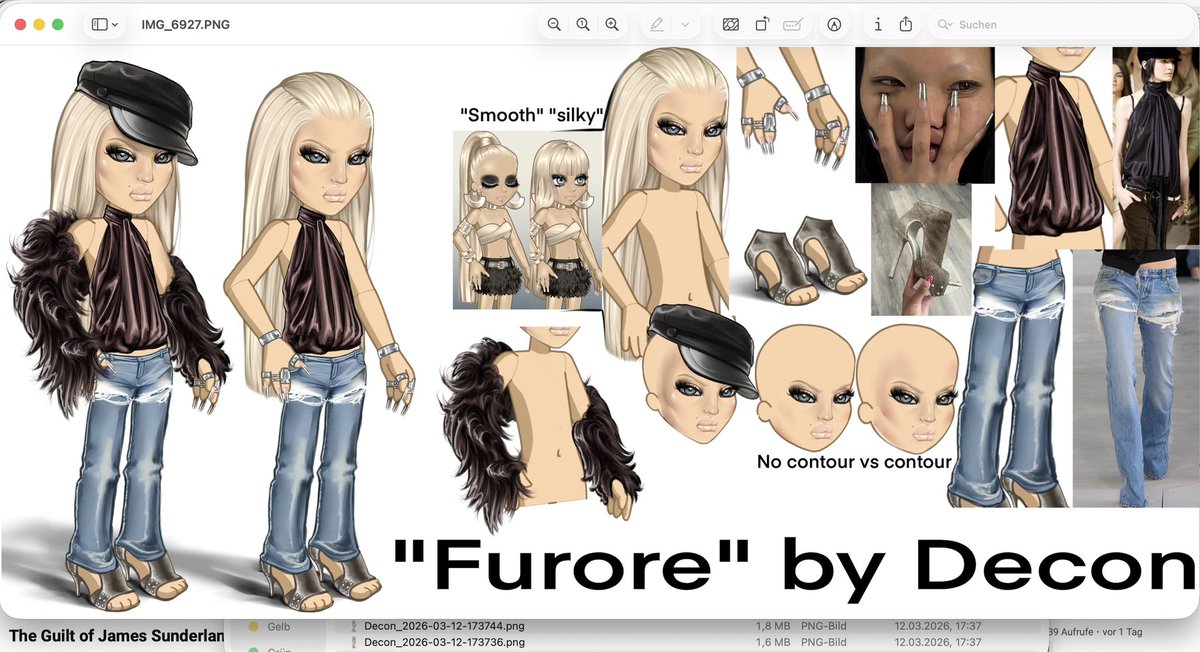Click the photo of grey platform heel

click(x=921, y=249)
